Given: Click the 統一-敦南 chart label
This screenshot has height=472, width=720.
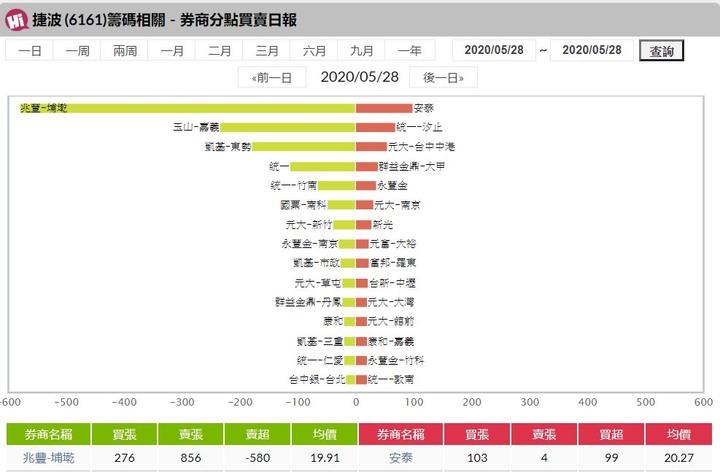Looking at the screenshot, I should [391, 379].
